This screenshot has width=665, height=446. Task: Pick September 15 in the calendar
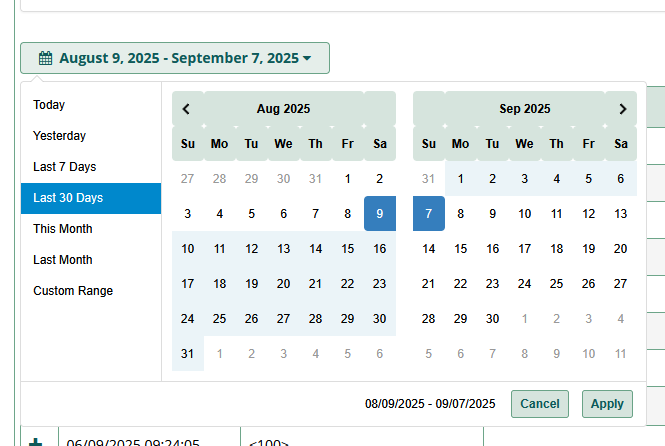pyautogui.click(x=461, y=249)
